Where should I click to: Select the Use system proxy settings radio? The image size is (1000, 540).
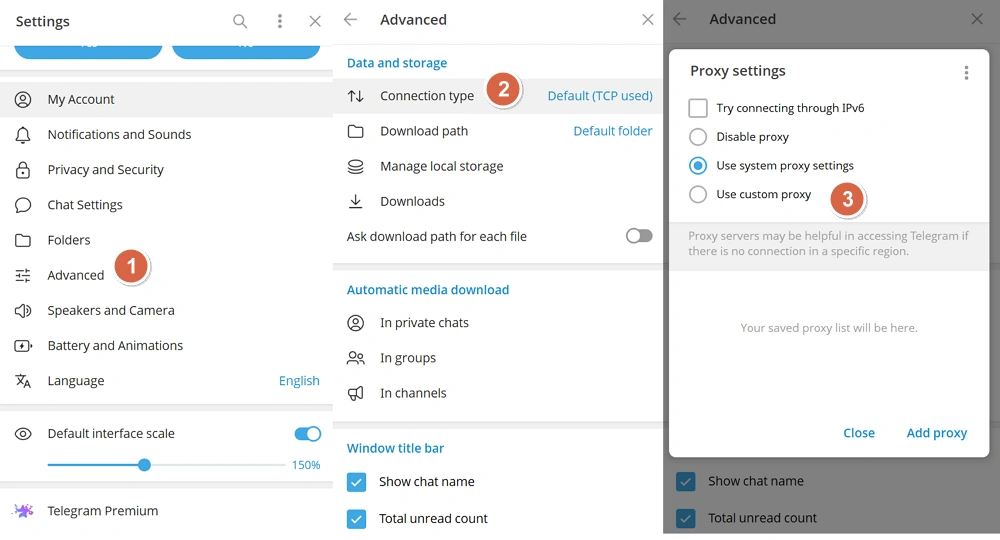pos(698,166)
